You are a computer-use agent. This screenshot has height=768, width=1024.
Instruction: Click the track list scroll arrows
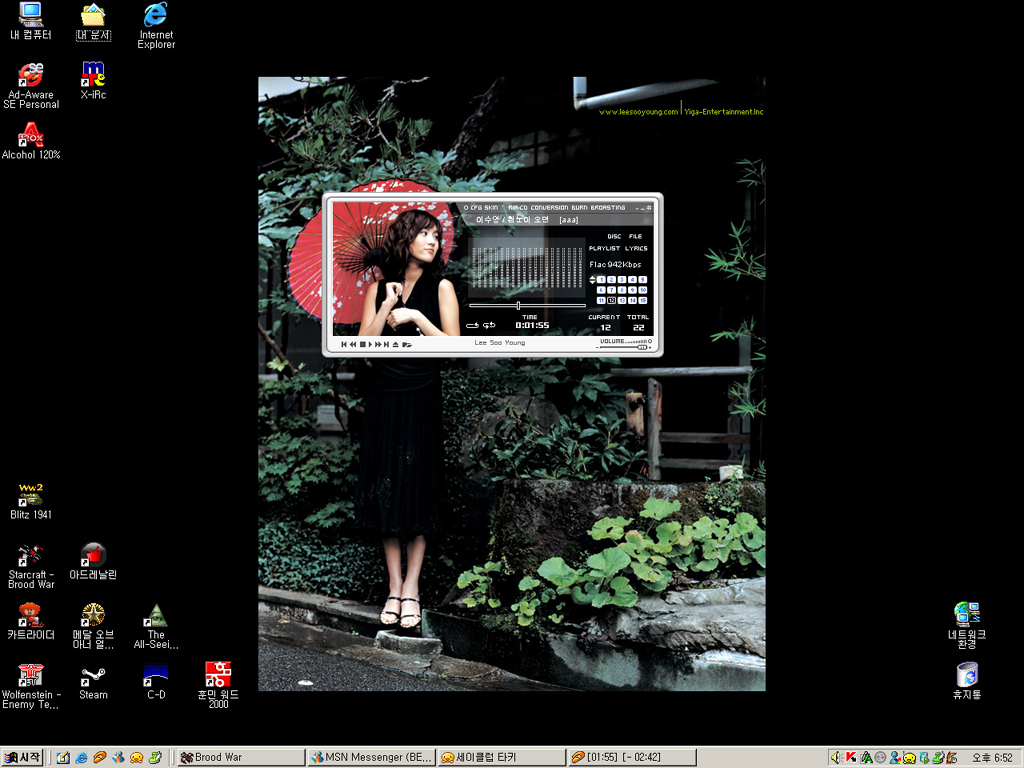click(592, 280)
